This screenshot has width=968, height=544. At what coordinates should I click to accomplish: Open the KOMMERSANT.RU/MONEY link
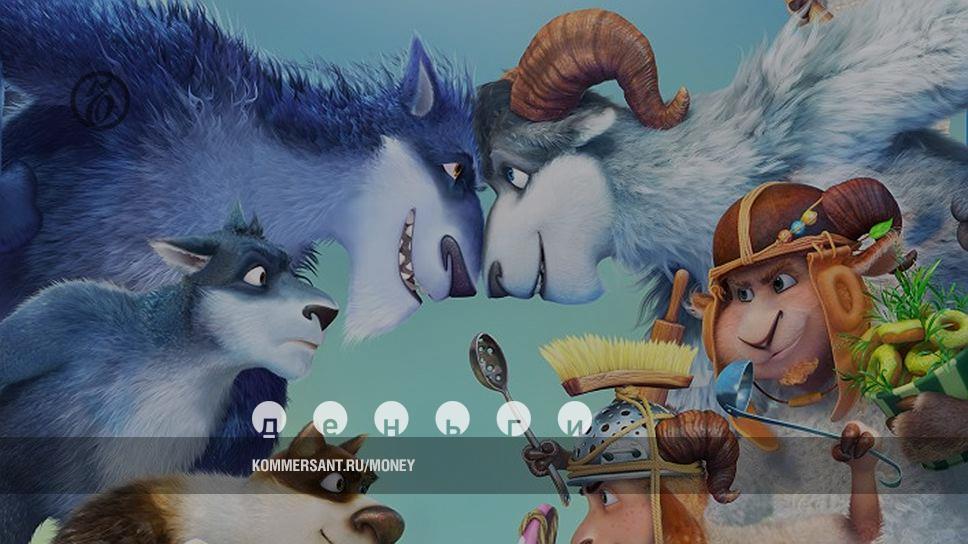333,465
